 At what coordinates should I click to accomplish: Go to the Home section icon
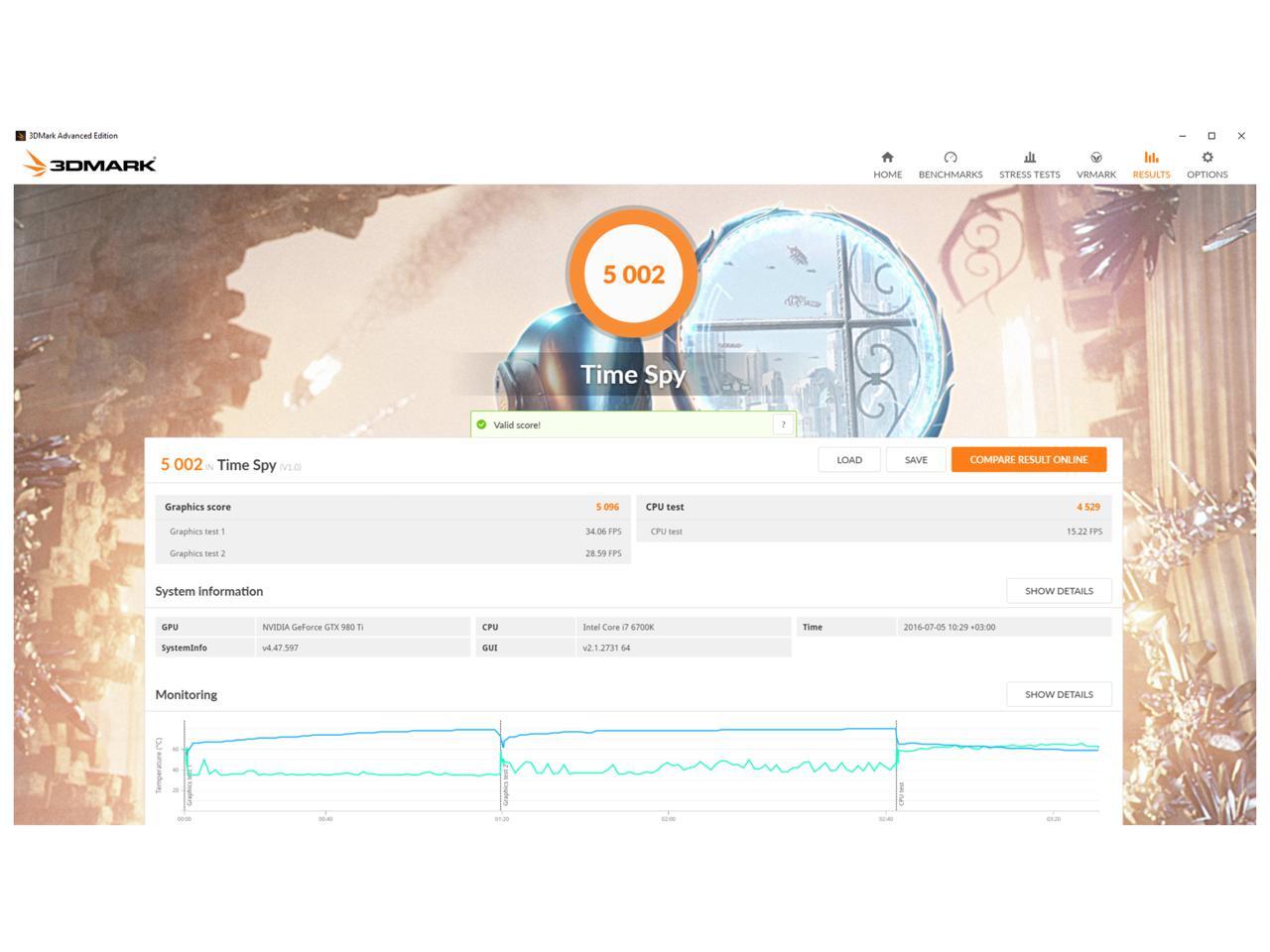(x=887, y=157)
